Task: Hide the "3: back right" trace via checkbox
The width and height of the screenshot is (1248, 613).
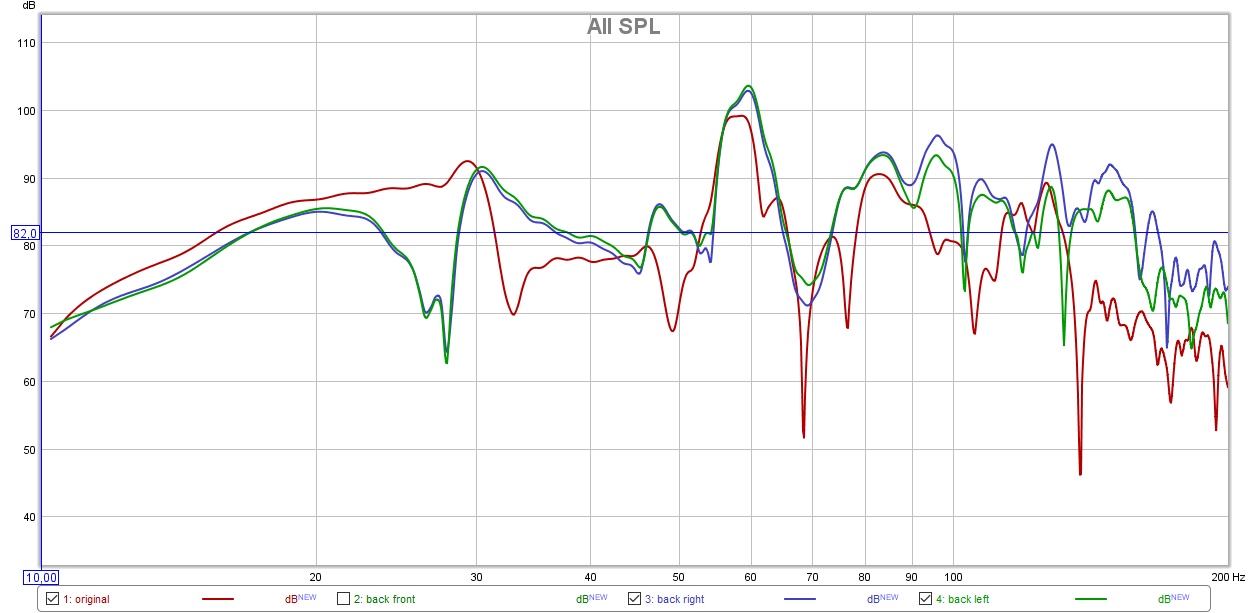Action: coord(634,599)
